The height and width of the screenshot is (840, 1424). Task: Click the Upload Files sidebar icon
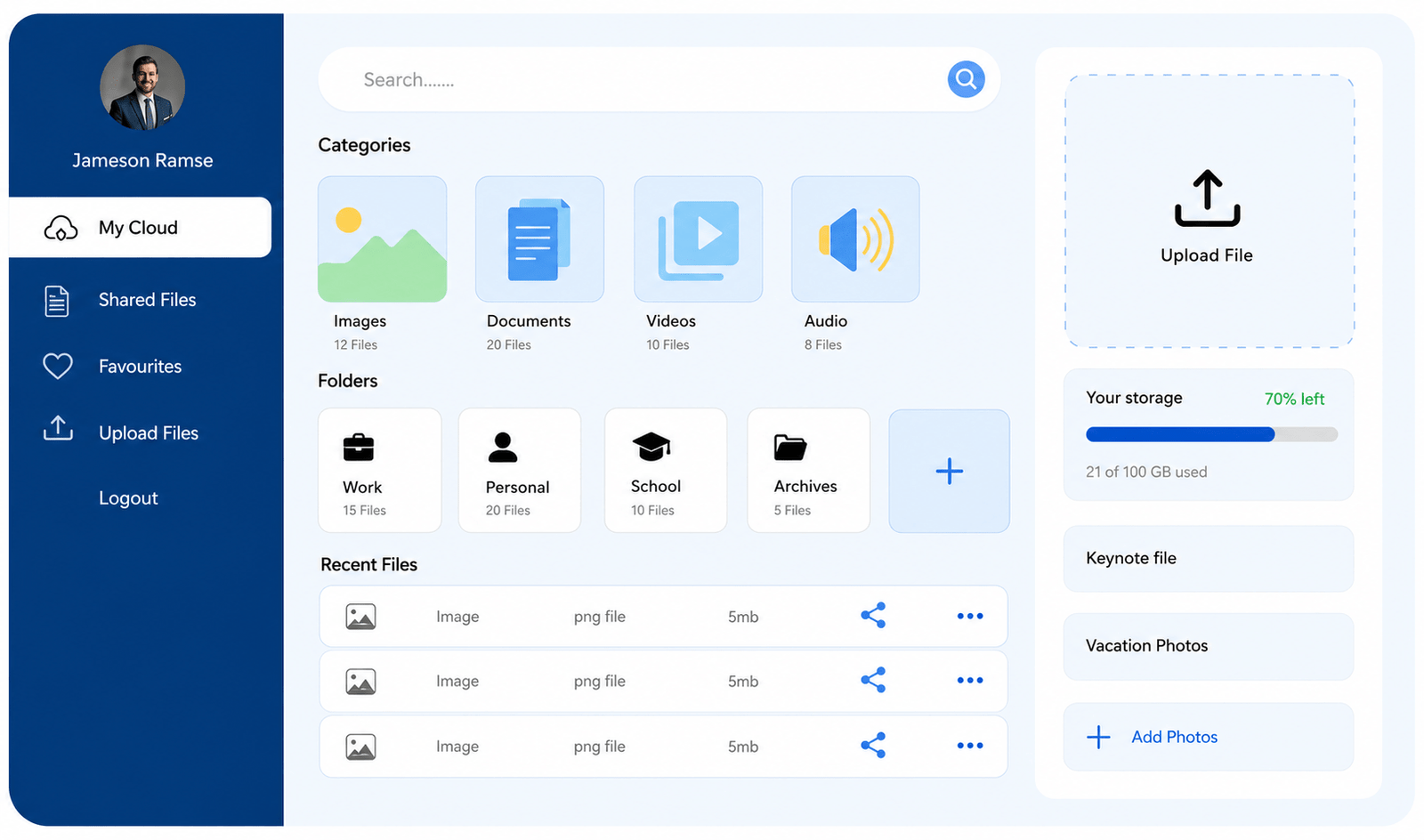[58, 428]
